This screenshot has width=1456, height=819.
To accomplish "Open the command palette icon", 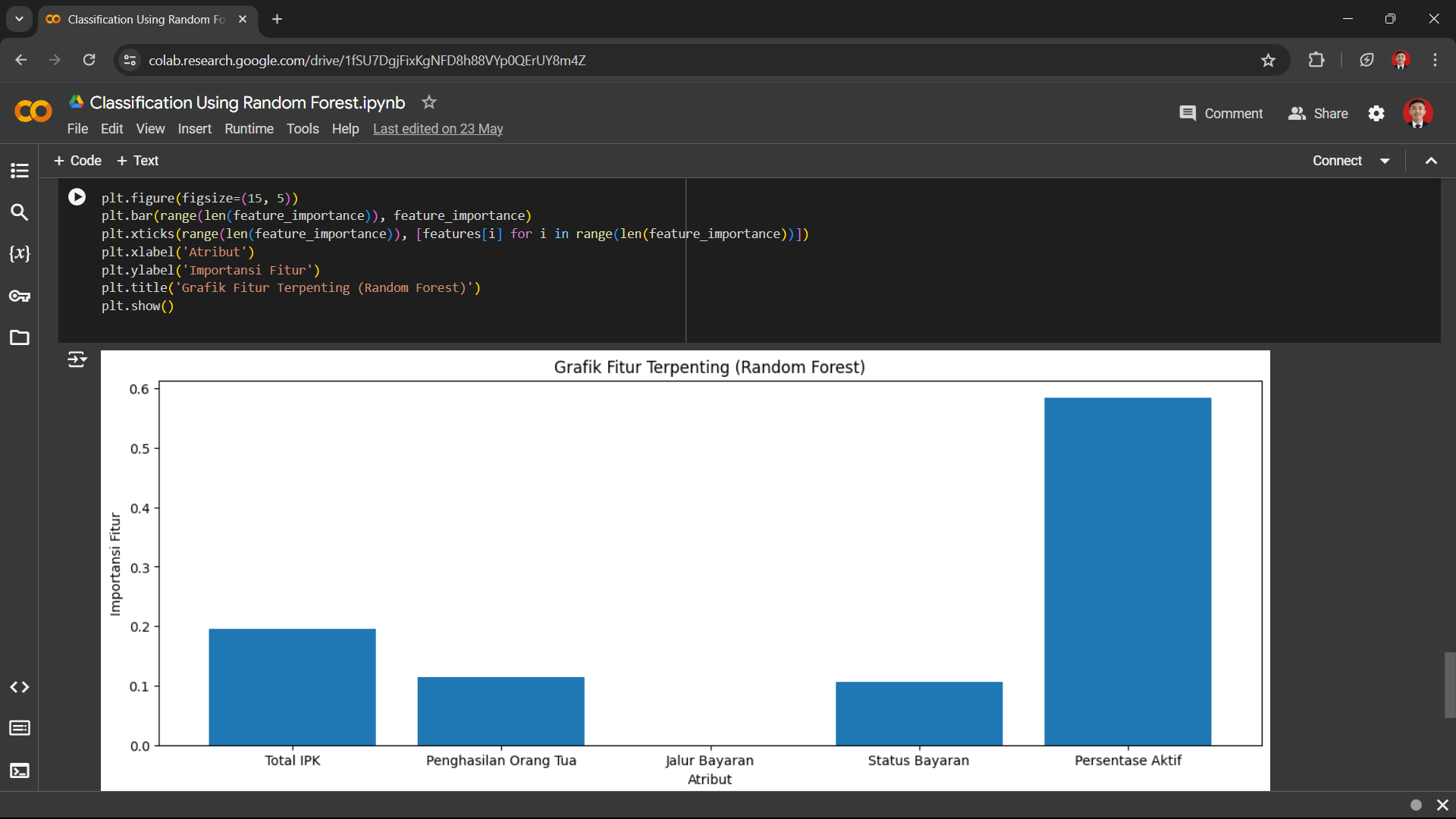I will coord(20,729).
